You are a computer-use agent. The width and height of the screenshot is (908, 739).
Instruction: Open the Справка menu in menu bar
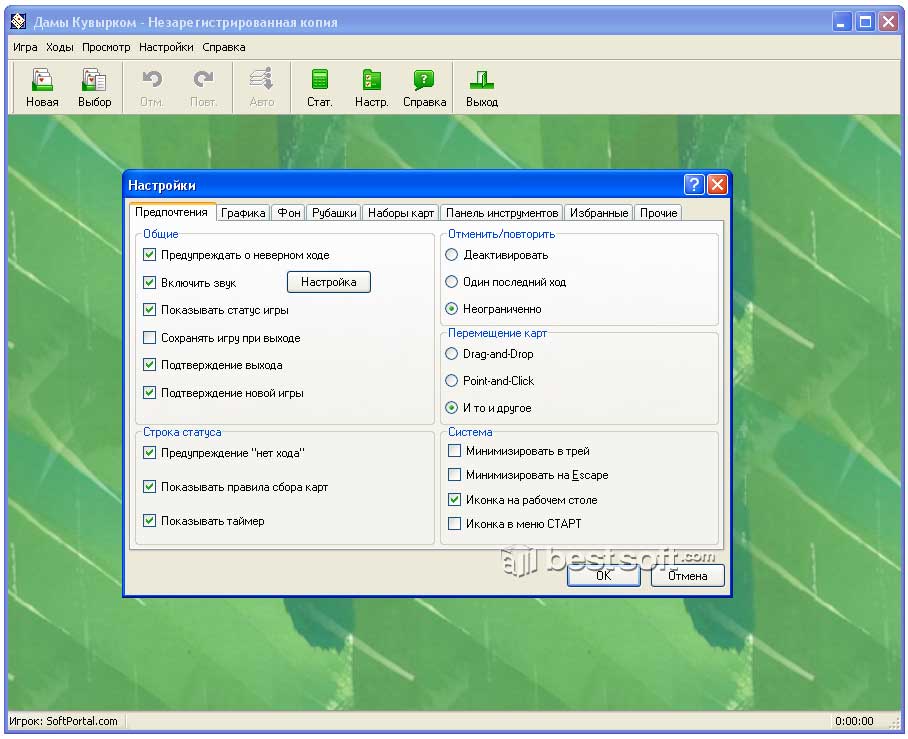pos(224,47)
